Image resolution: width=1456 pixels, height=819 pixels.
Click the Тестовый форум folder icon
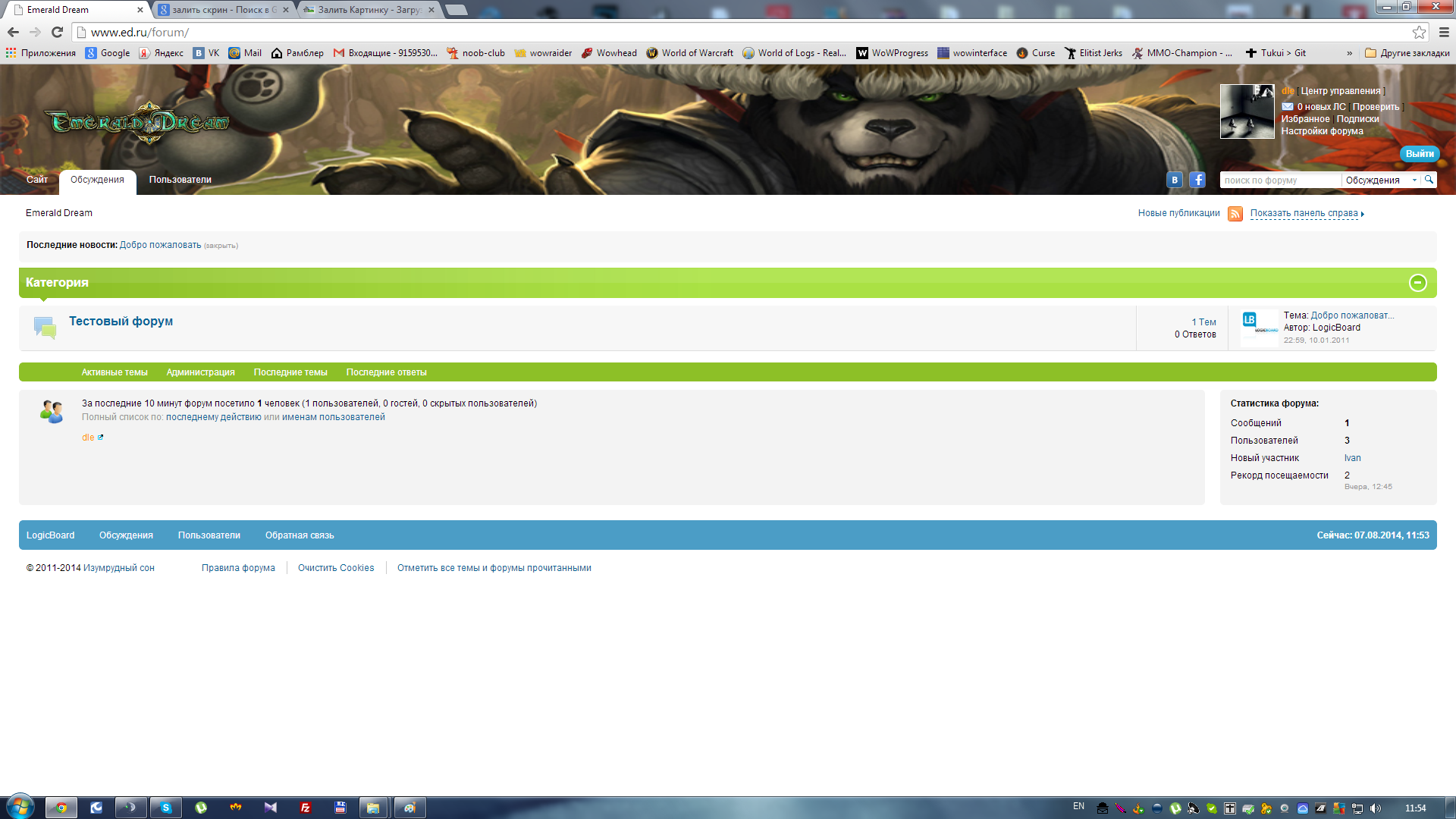coord(45,328)
